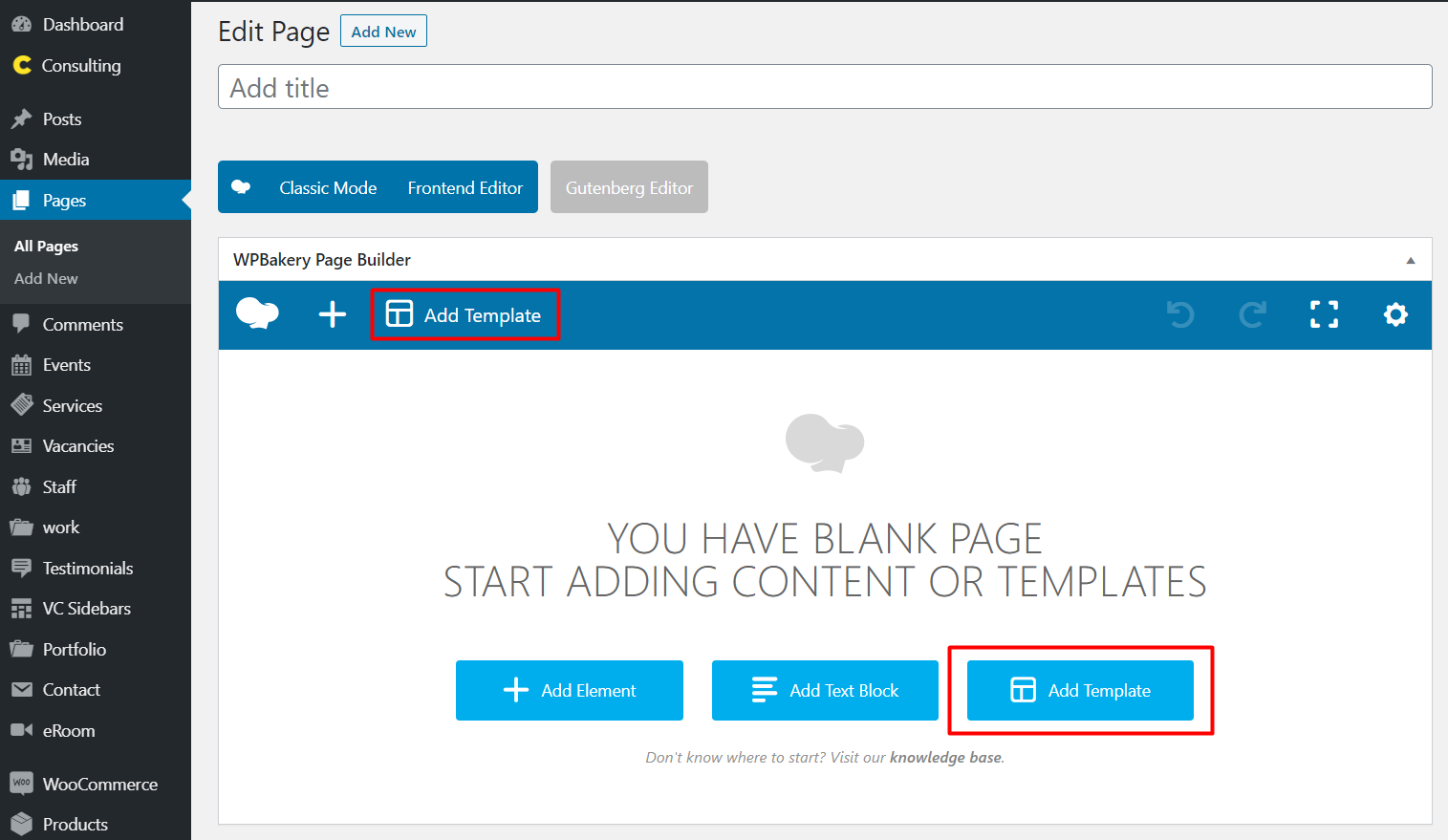Select All Pages in the submenu
1448x840 pixels.
pyautogui.click(x=46, y=246)
